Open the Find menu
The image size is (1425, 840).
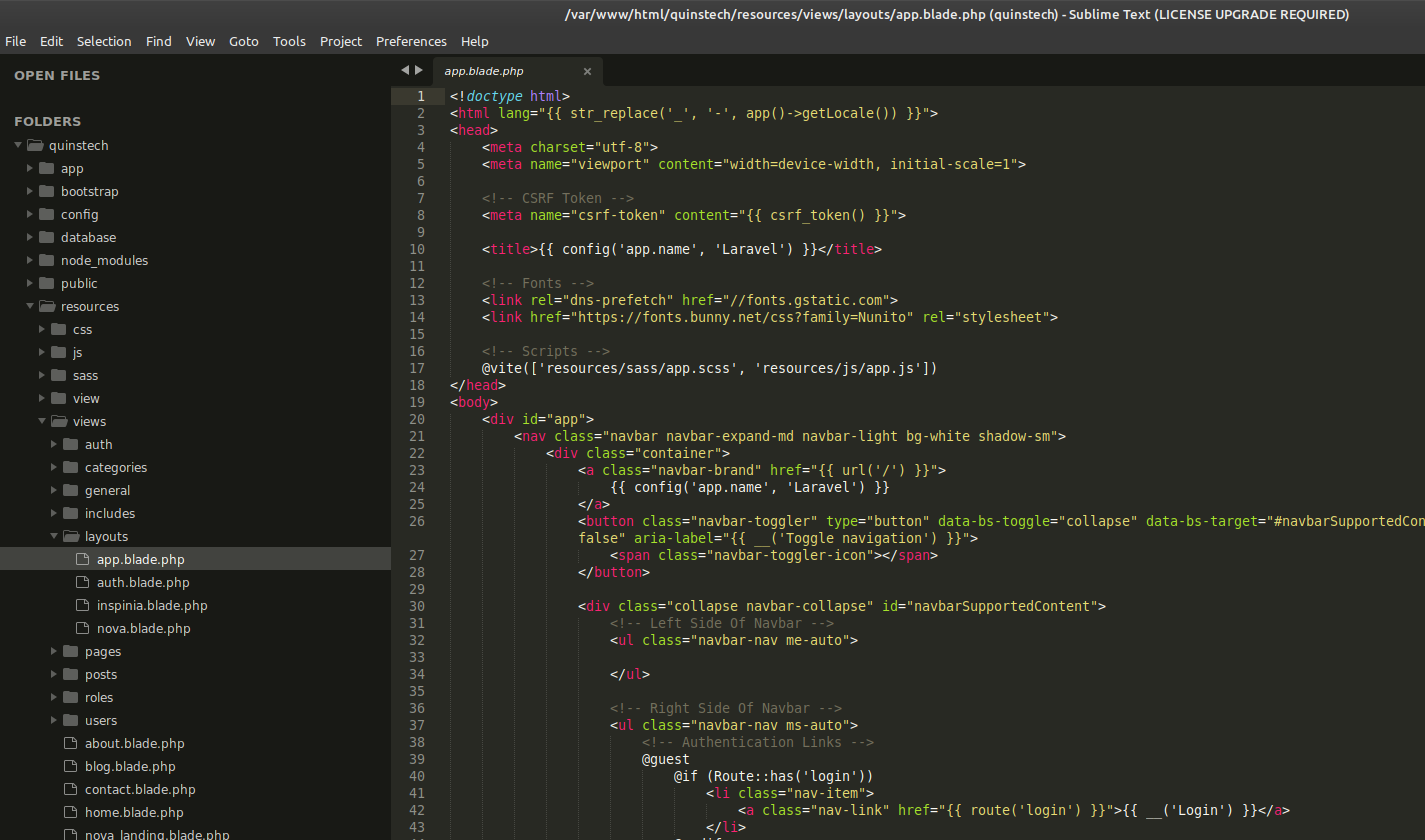(x=158, y=41)
